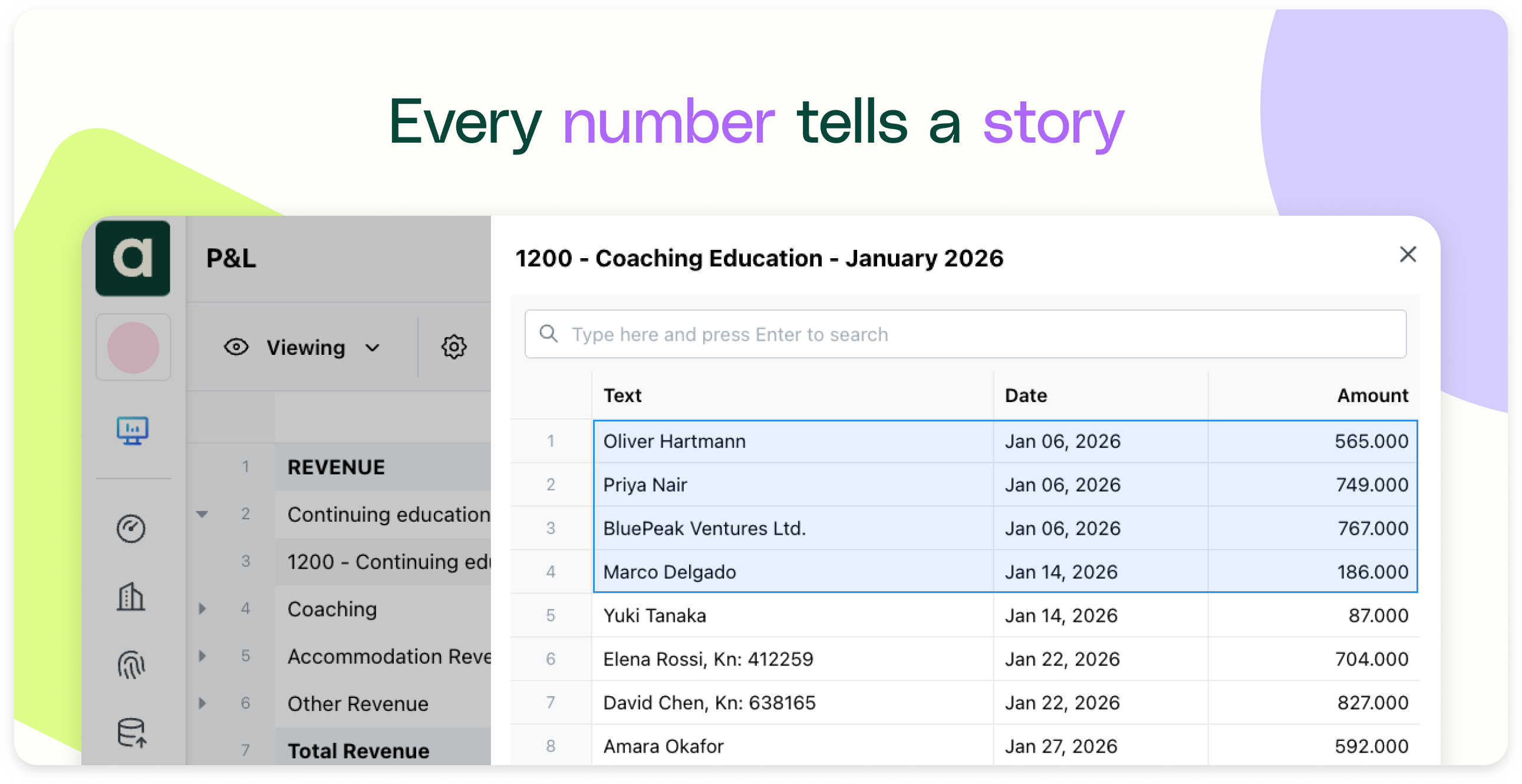The height and width of the screenshot is (784, 1522).
Task: Toggle the Viewing eye mode
Action: coord(236,347)
